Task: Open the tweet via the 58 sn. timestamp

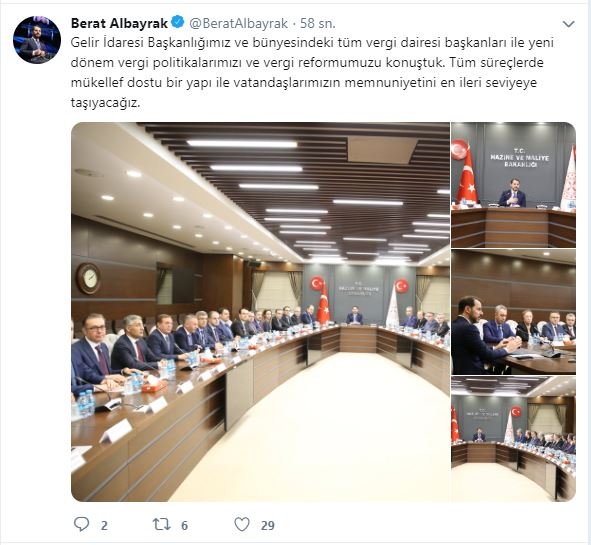Action: click(x=317, y=23)
